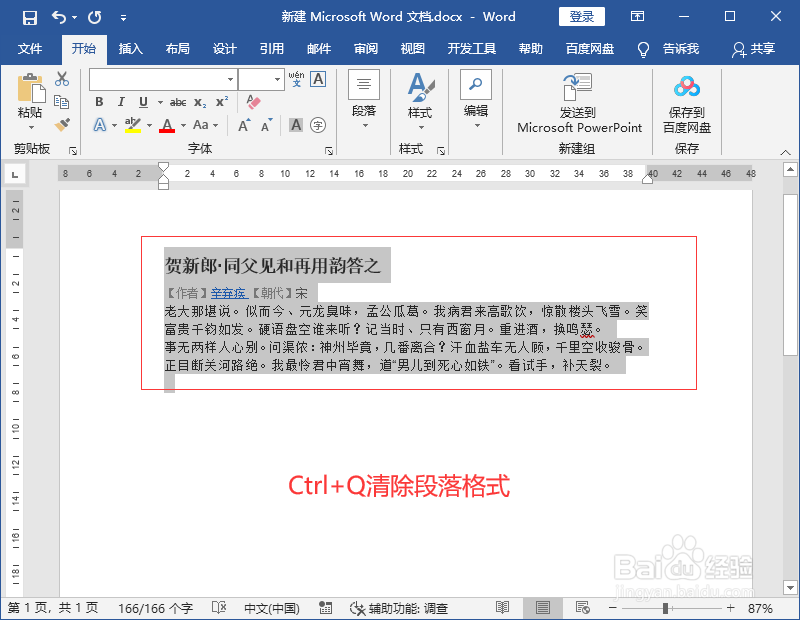Image resolution: width=800 pixels, height=620 pixels.
Task: Switch to the 审阅 (Review) tab
Action: pyautogui.click(x=366, y=49)
